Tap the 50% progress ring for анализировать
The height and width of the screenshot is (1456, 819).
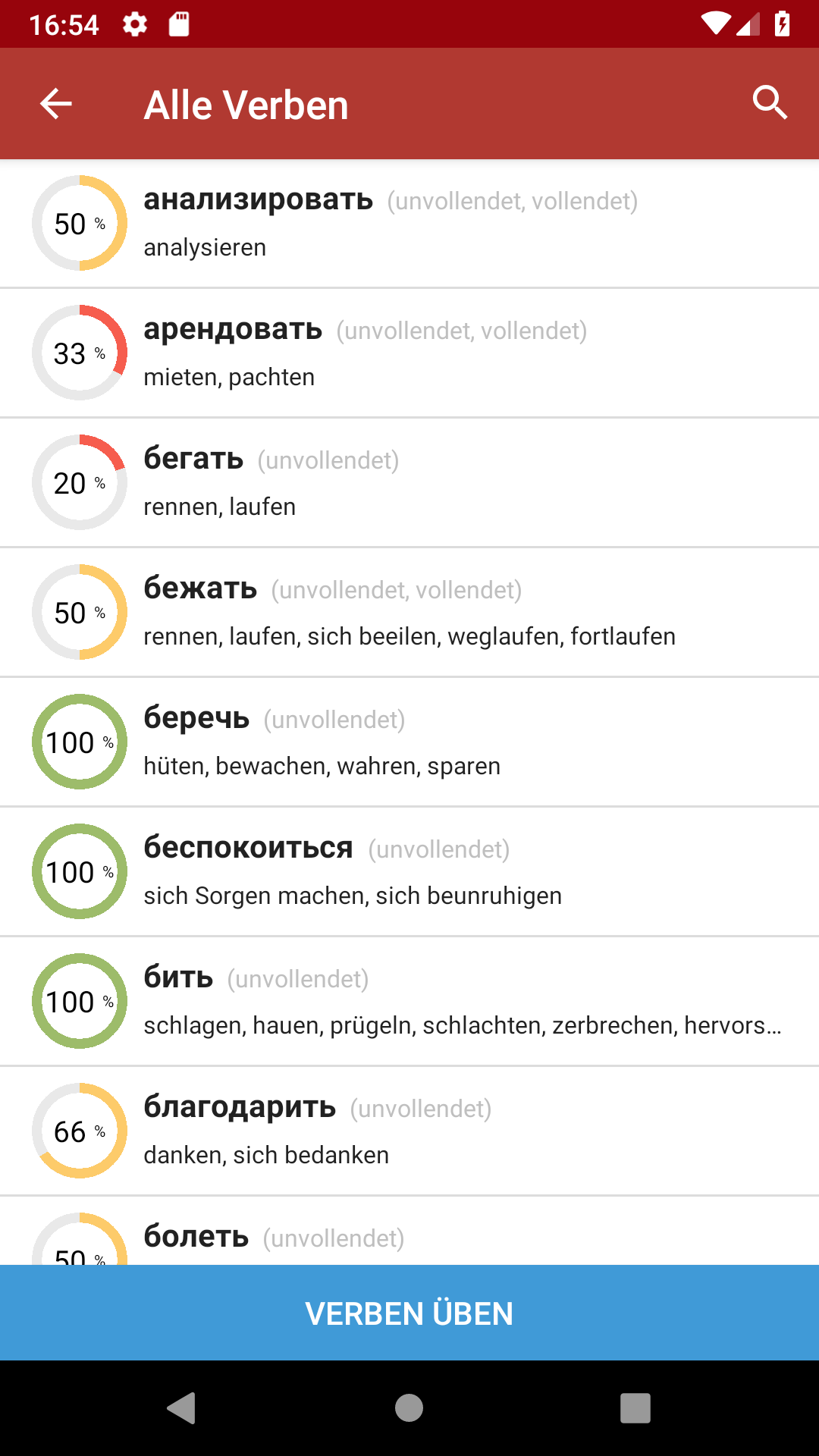coord(80,223)
